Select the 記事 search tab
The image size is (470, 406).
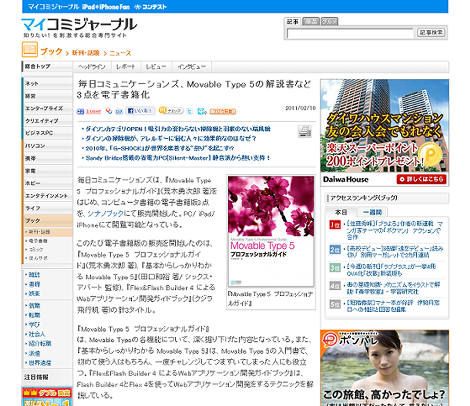(x=292, y=22)
